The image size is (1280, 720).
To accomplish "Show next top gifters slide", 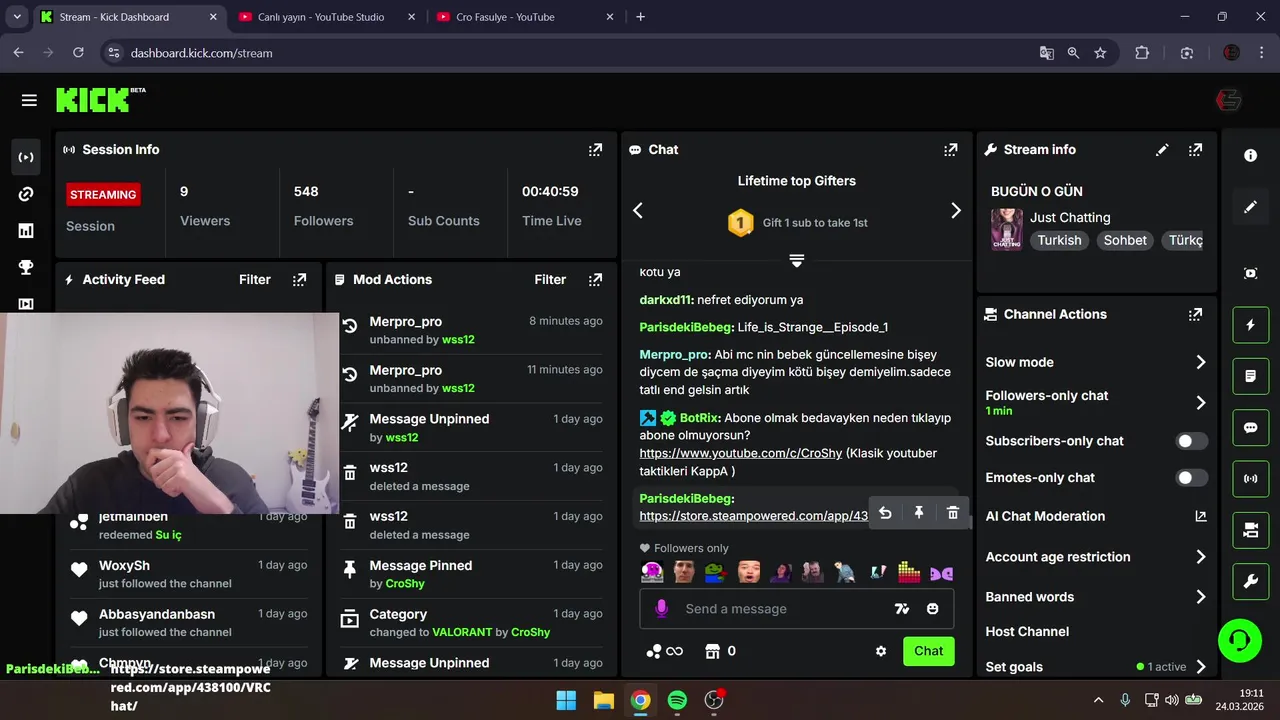I will (955, 210).
